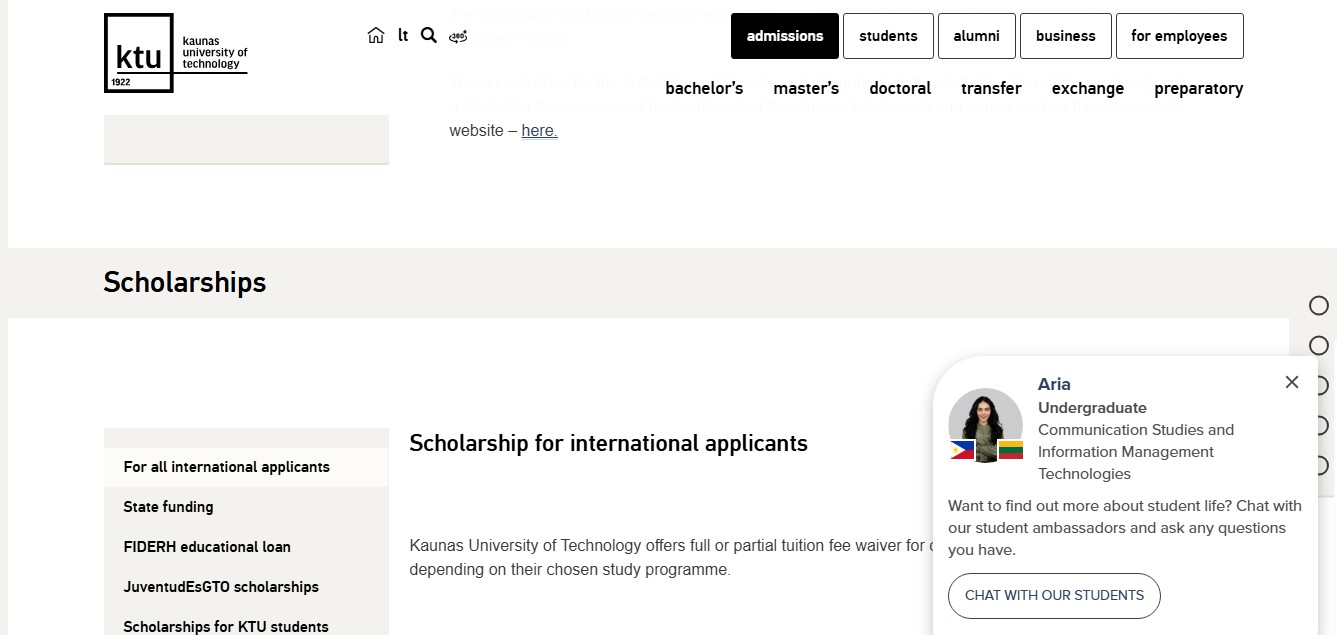The width and height of the screenshot is (1337, 635).
Task: Open the students tab
Action: (x=888, y=36)
